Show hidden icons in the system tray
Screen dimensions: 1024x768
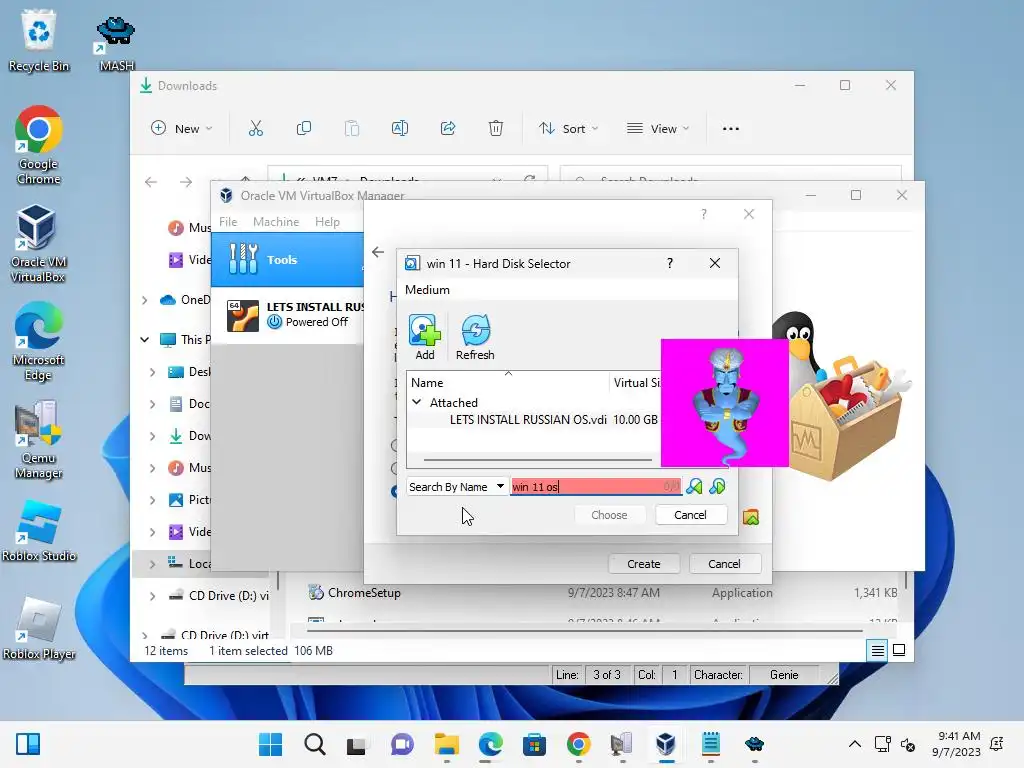point(854,744)
